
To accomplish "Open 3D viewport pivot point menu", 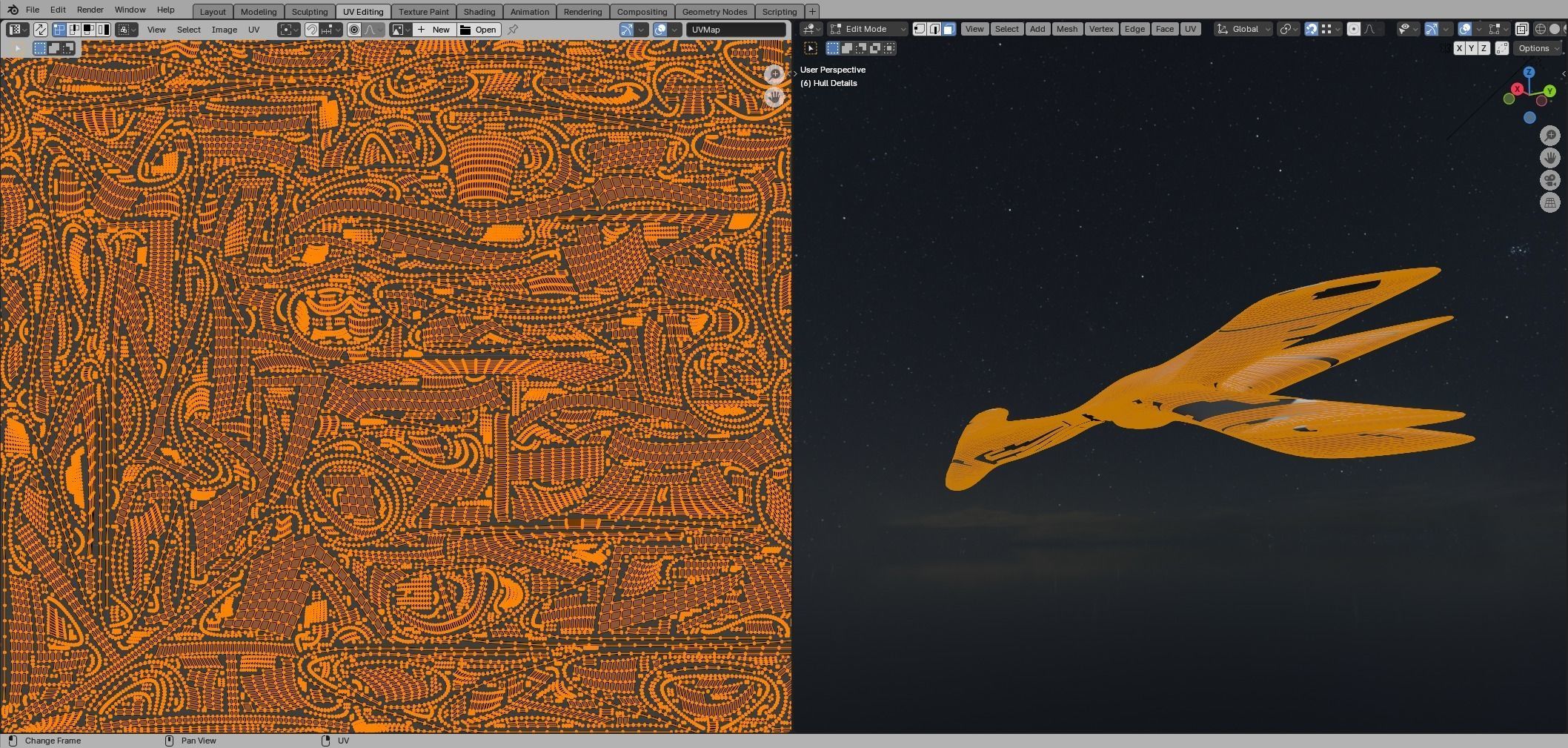I will click(x=1288, y=29).
